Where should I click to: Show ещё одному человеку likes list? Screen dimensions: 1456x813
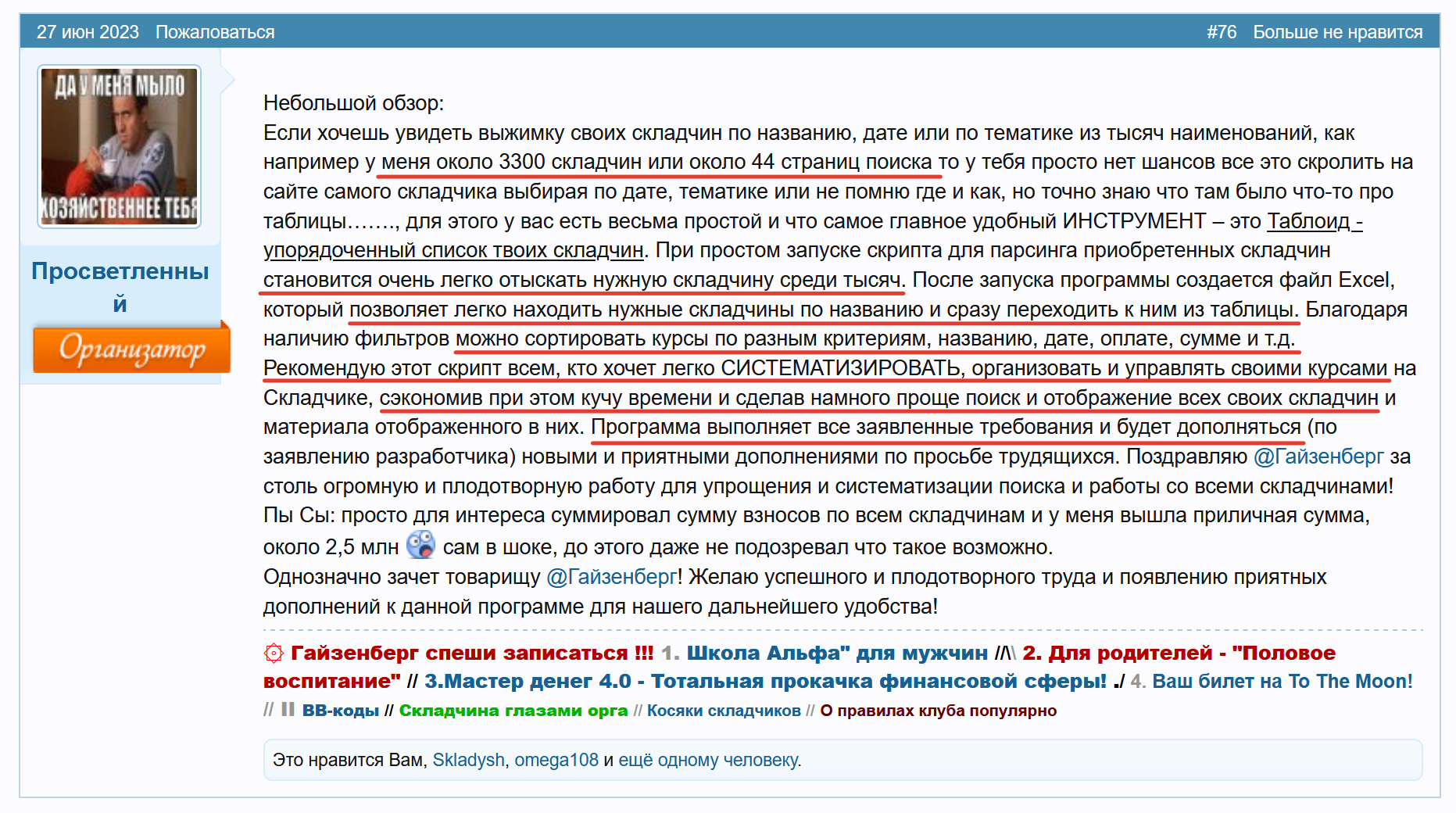(x=709, y=760)
